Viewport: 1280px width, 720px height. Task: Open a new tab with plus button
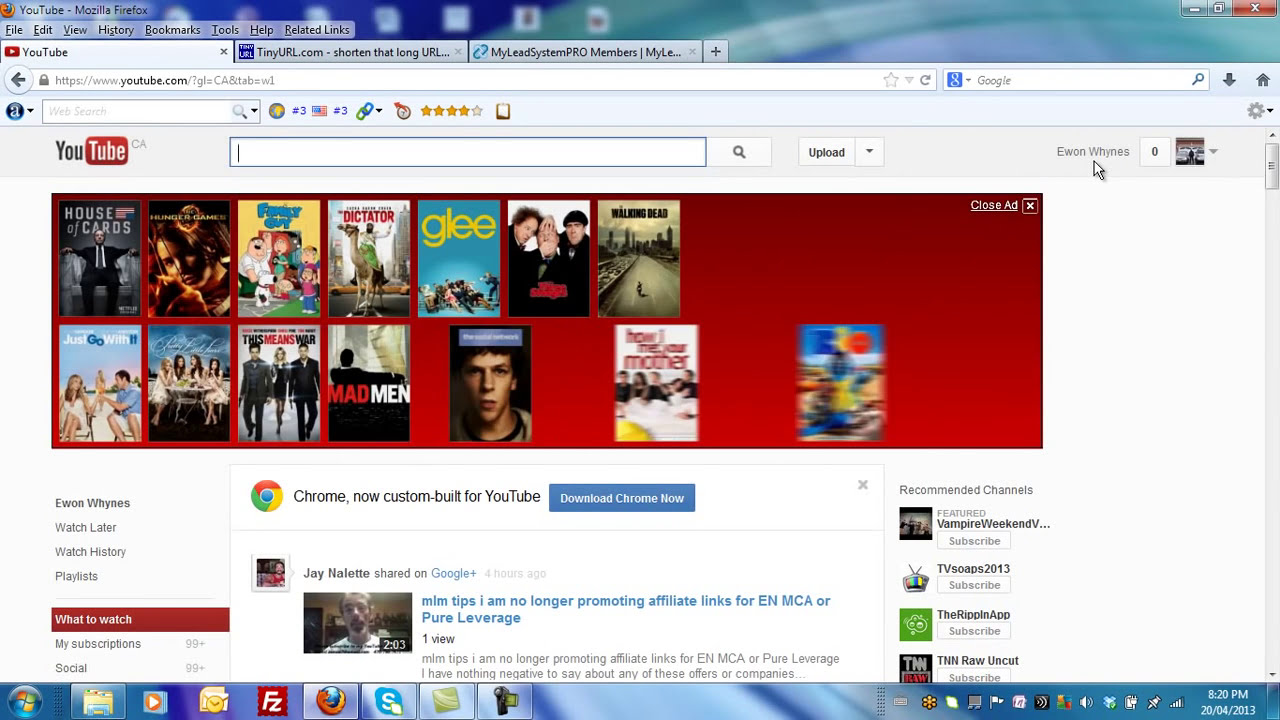pyautogui.click(x=715, y=52)
